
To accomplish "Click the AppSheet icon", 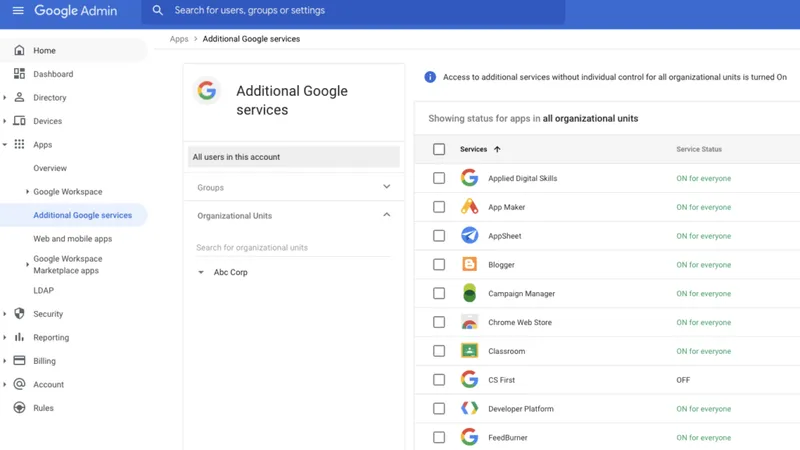I will pyautogui.click(x=469, y=235).
